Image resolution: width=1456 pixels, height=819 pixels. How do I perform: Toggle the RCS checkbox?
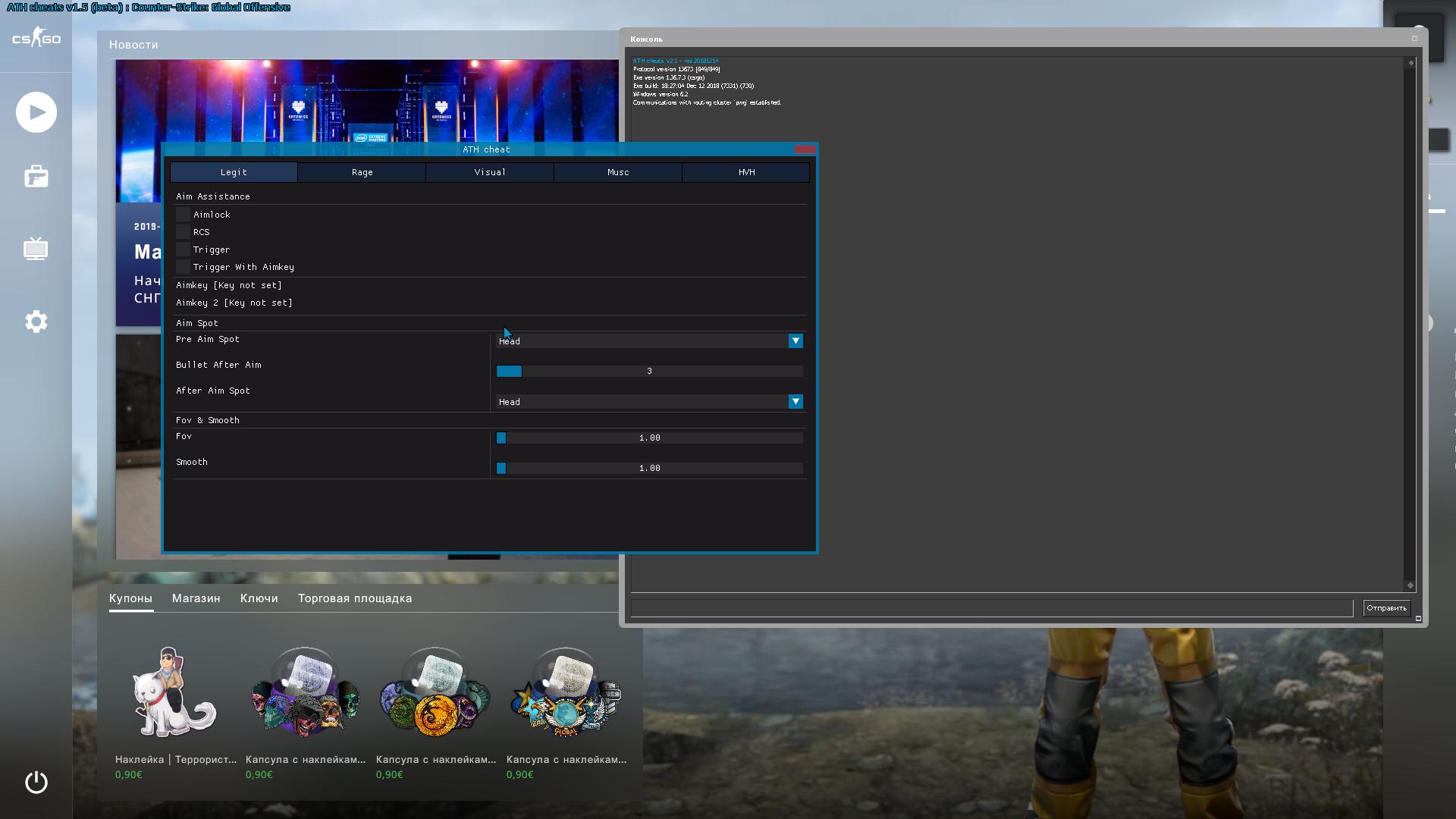tap(183, 232)
